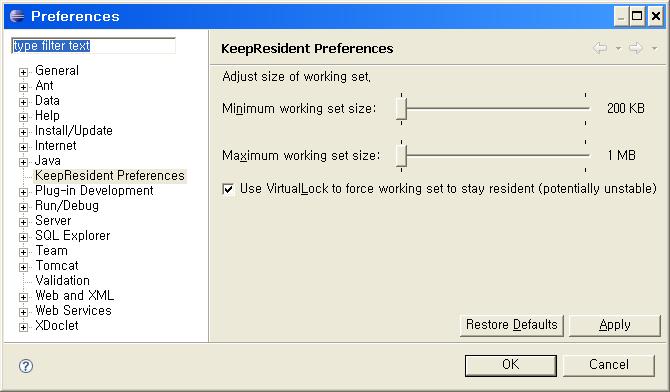The width and height of the screenshot is (670, 392).
Task: Click the forward navigation arrow icon
Action: [x=636, y=48]
